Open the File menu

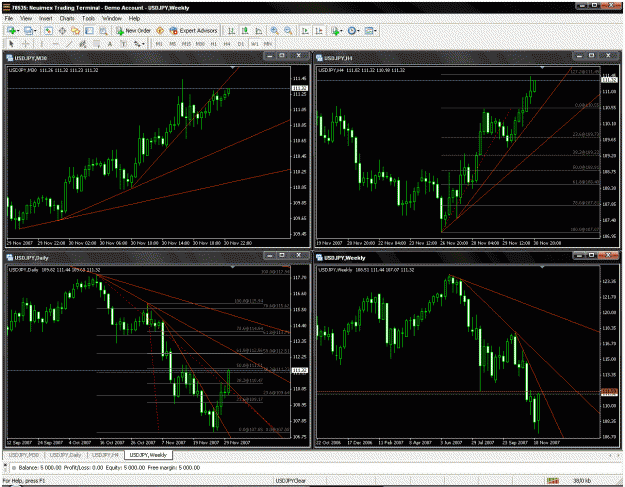click(9, 18)
